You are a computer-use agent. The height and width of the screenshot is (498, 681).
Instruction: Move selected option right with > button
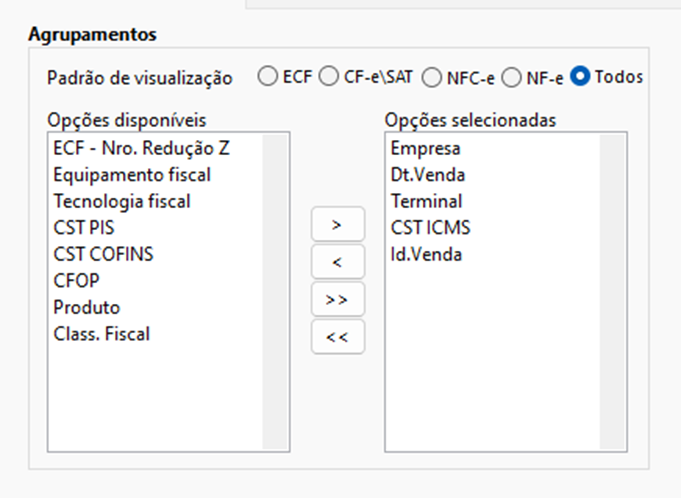pos(337,224)
